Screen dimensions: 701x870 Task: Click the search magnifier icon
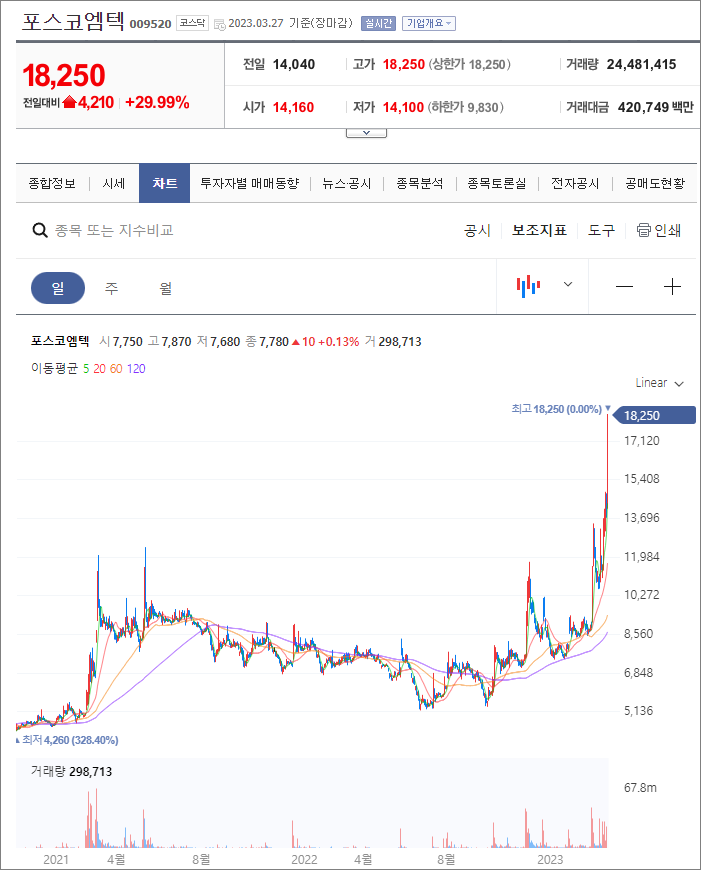pyautogui.click(x=40, y=230)
